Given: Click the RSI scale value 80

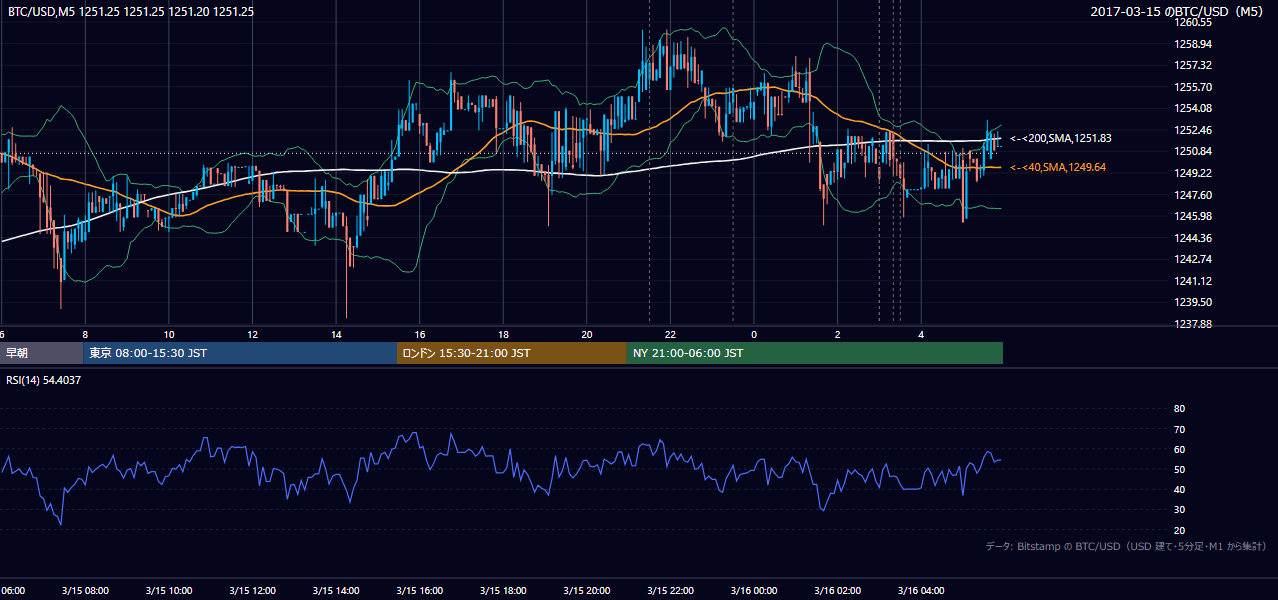Looking at the screenshot, I should point(1179,409).
